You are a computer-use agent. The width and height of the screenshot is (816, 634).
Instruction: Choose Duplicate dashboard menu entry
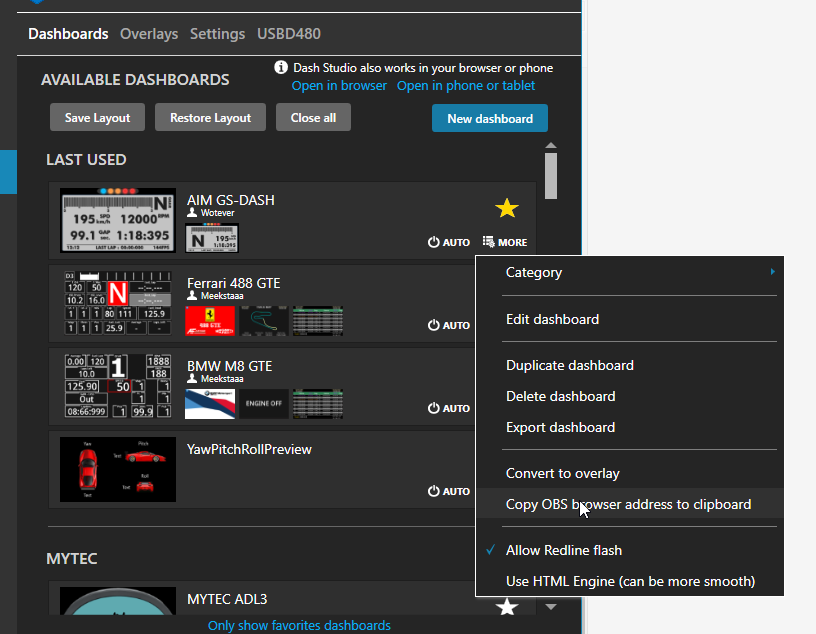tap(629, 365)
